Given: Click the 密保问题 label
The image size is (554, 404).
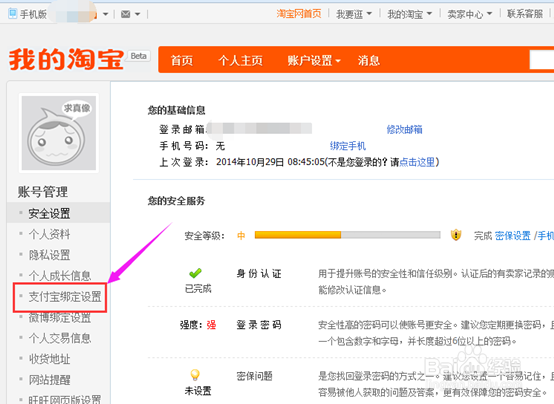Looking at the screenshot, I should pyautogui.click(x=254, y=376).
